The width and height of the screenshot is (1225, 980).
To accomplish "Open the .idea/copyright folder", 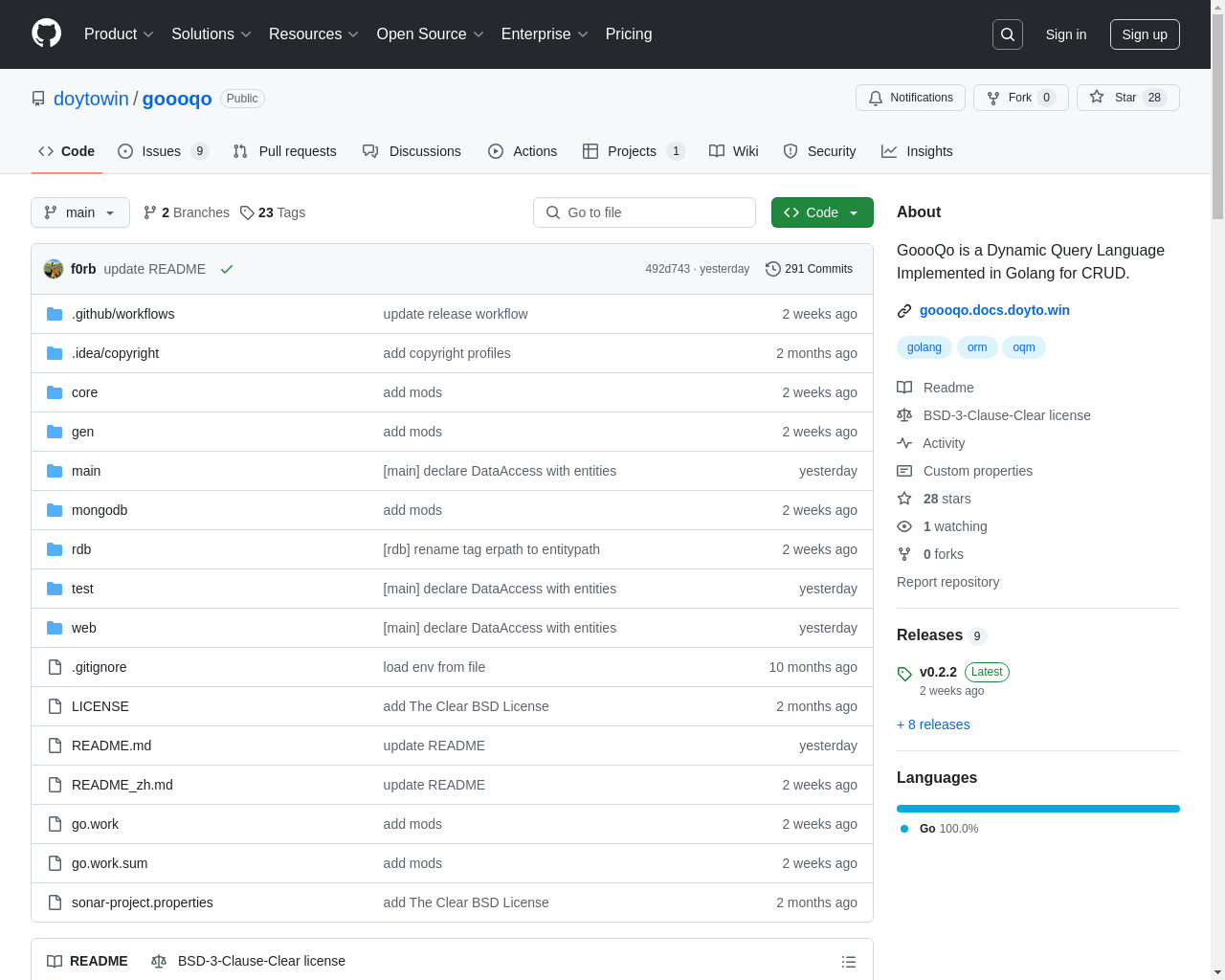I will [x=116, y=353].
